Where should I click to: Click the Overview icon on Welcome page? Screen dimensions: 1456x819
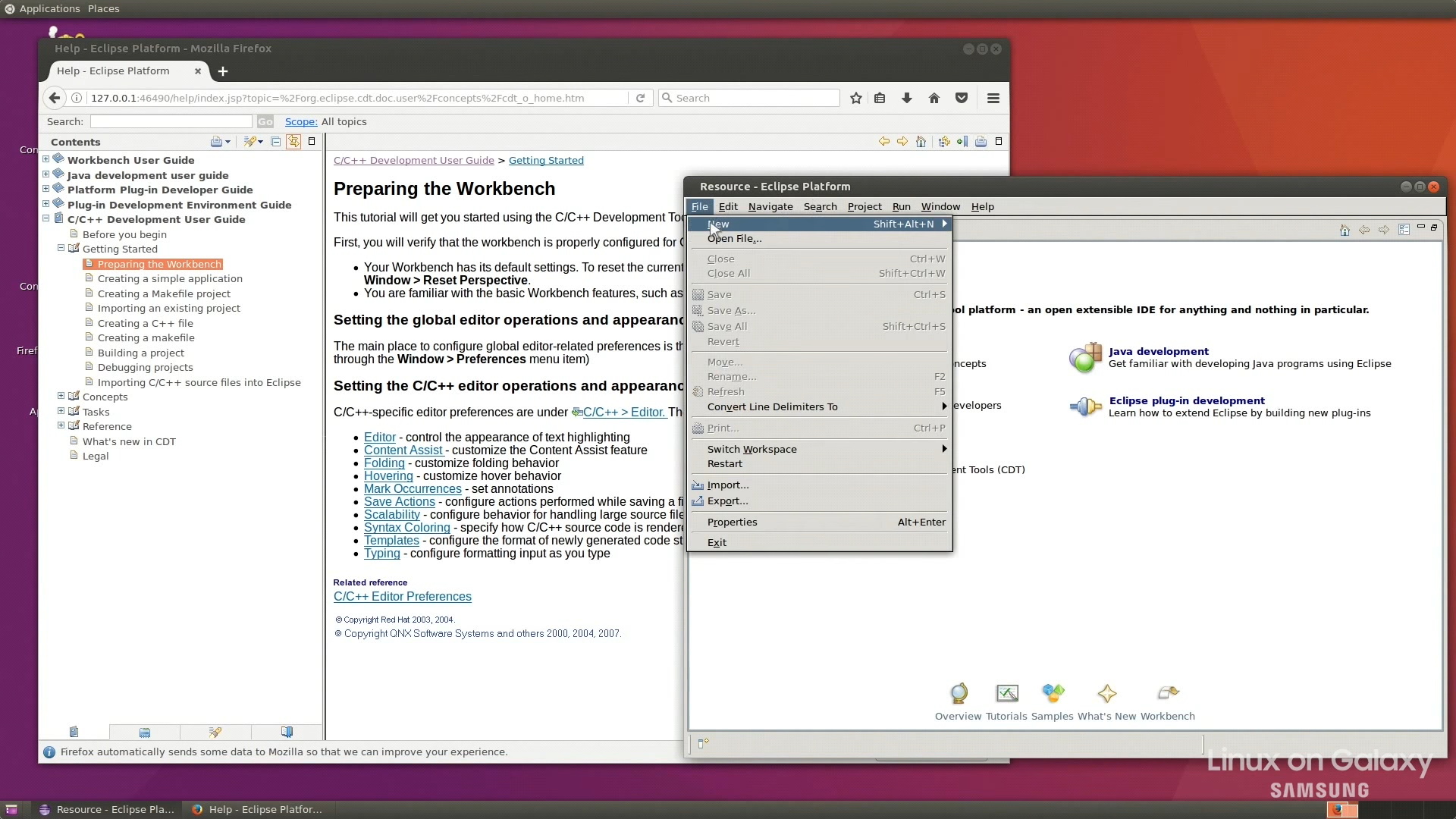pos(959,693)
